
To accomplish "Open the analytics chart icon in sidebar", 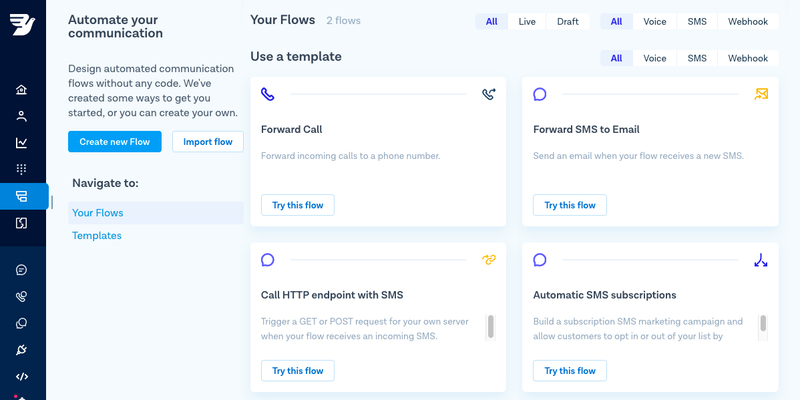I will tap(21, 143).
